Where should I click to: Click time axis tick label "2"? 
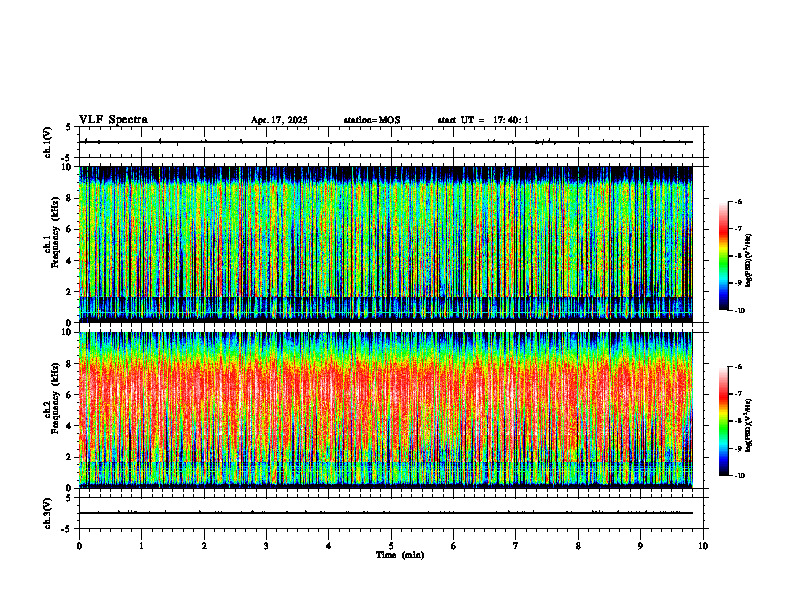tap(204, 546)
